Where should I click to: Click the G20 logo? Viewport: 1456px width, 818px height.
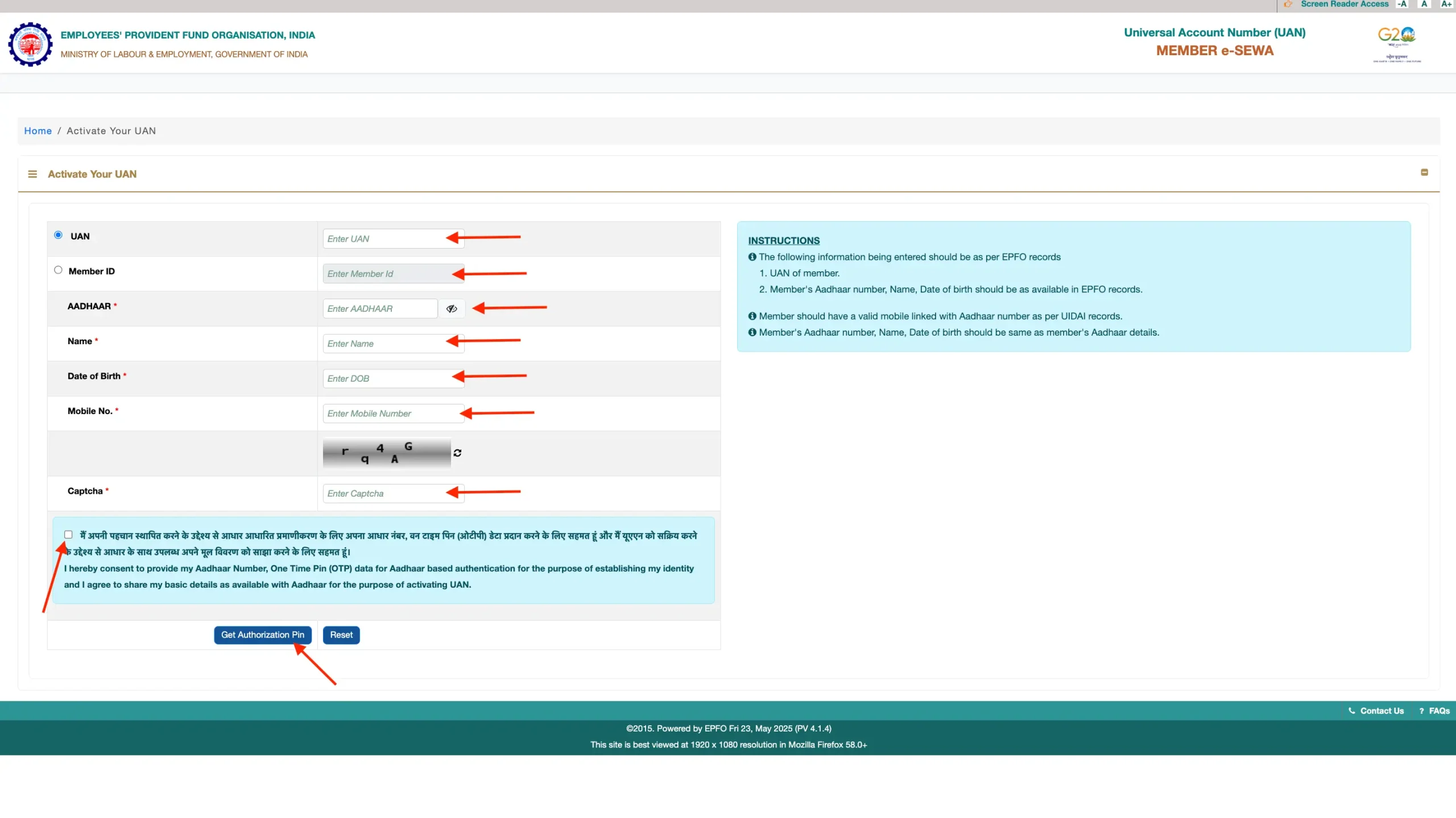point(1396,40)
